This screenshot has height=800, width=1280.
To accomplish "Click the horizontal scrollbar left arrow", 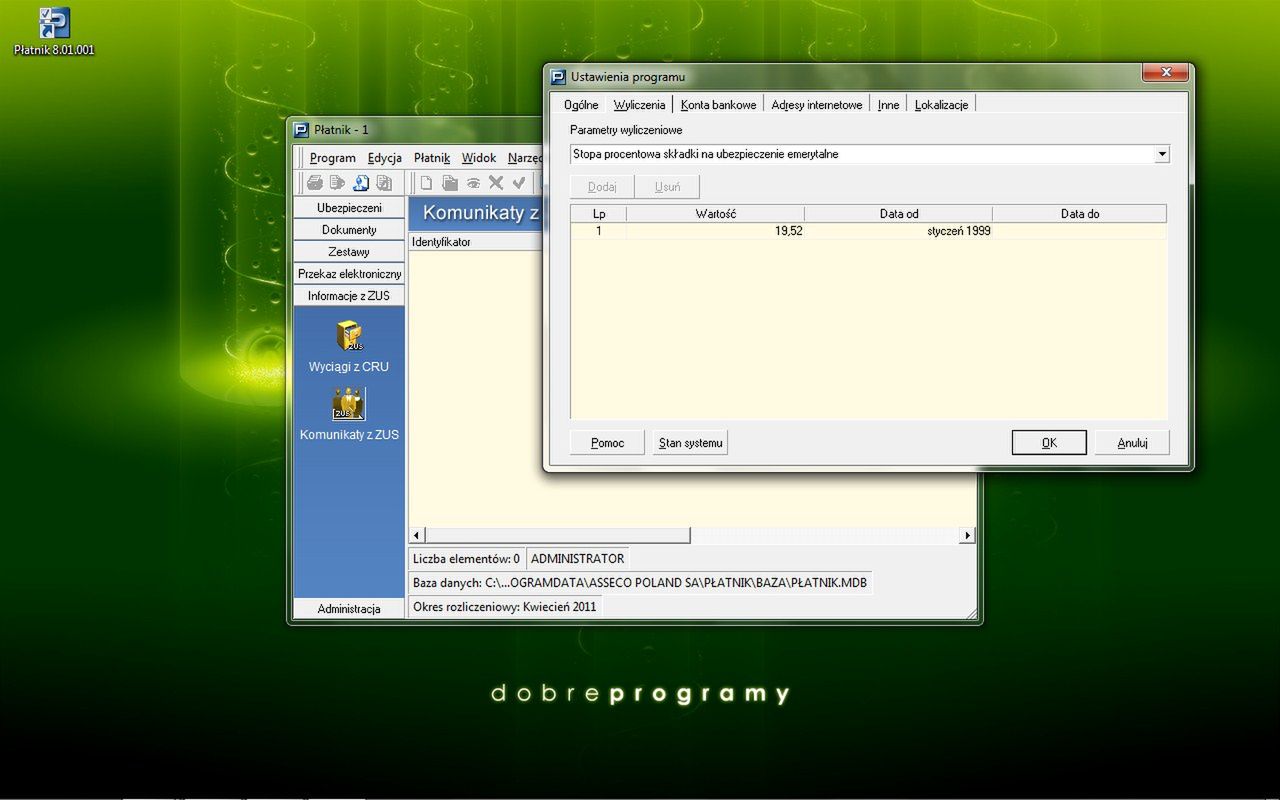I will 417,536.
